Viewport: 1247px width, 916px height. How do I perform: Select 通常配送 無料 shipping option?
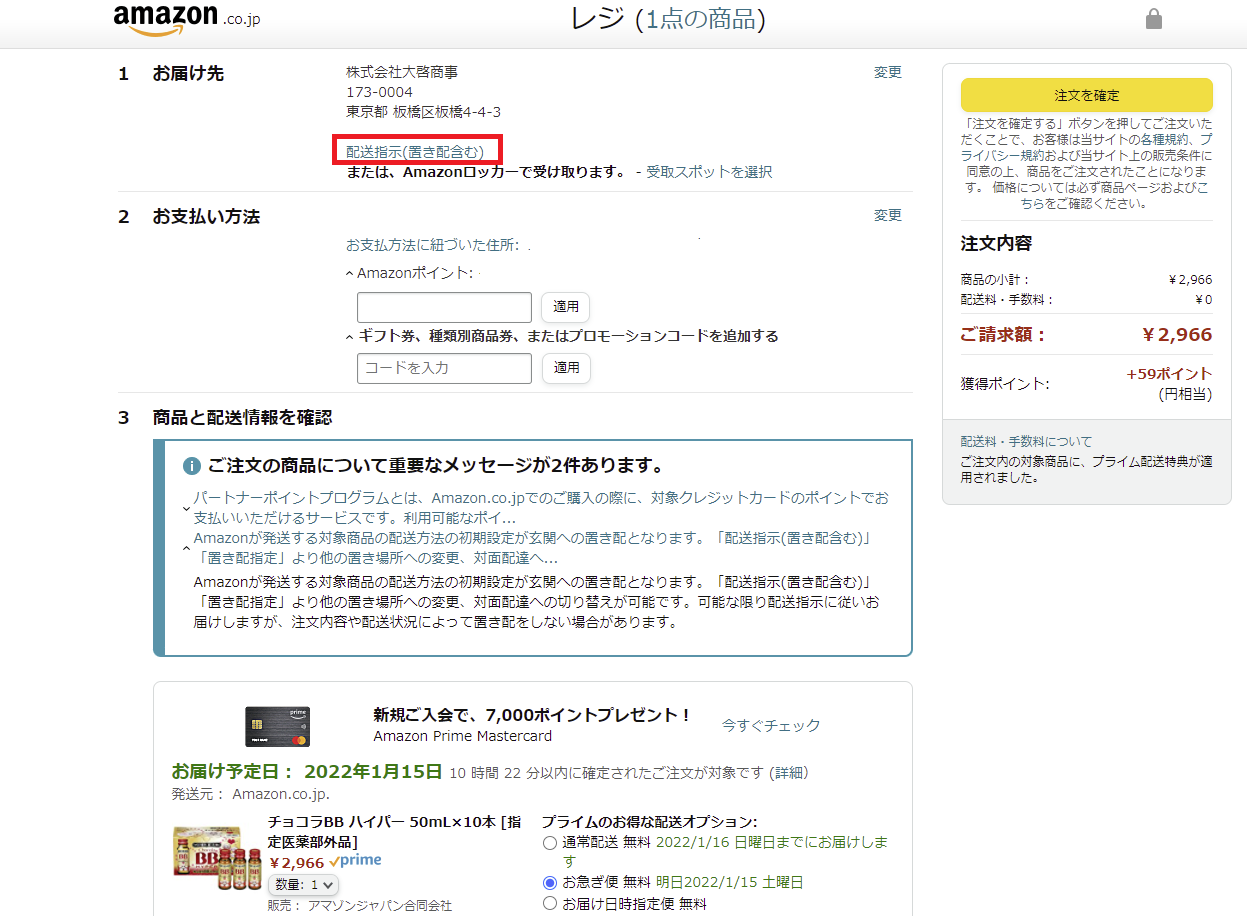[x=549, y=843]
